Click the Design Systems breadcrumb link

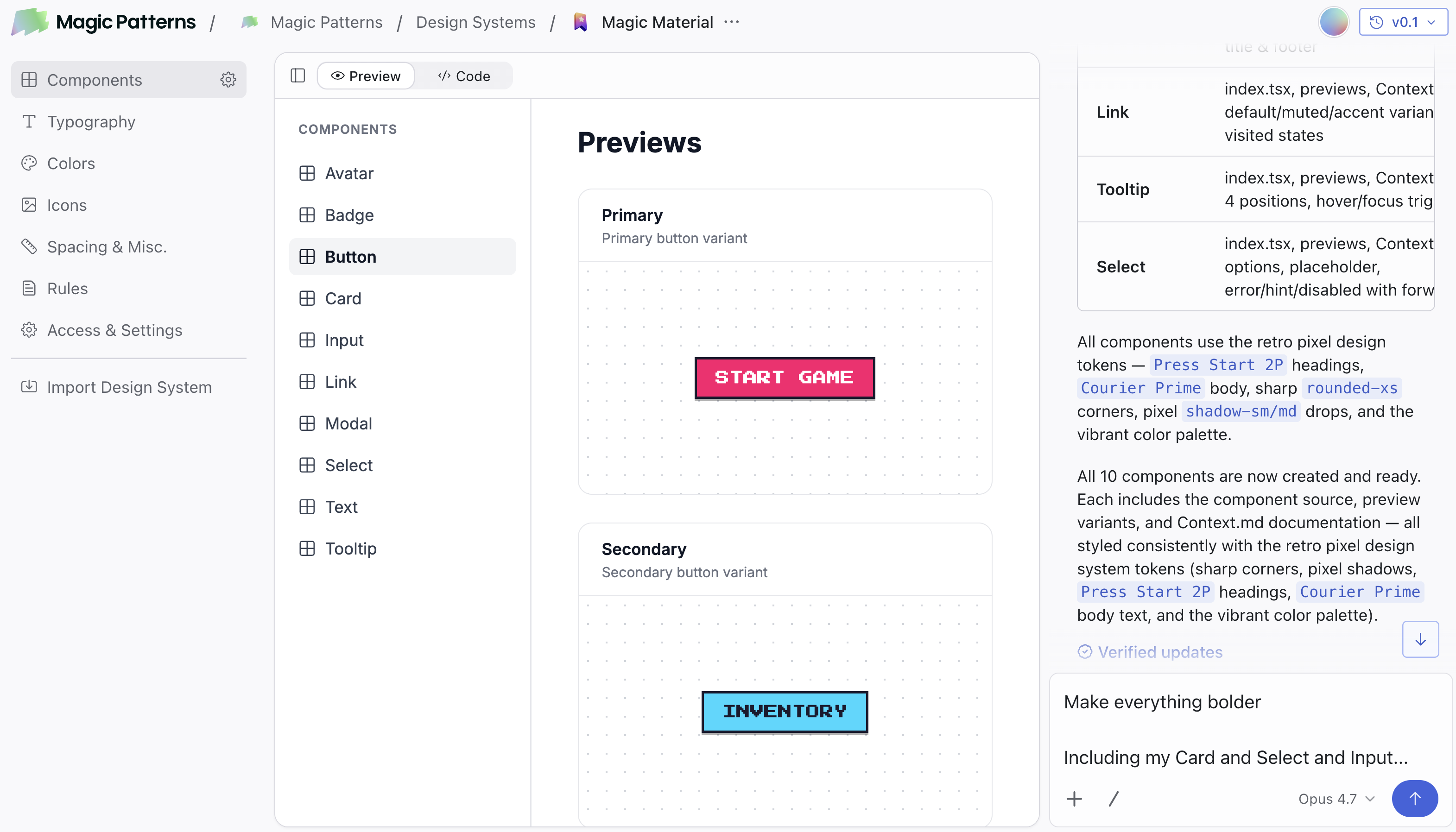(475, 22)
